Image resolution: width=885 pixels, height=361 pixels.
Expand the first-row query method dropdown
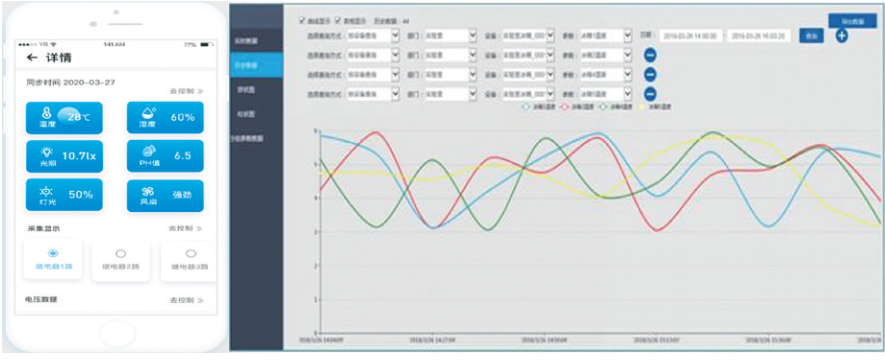coord(373,36)
